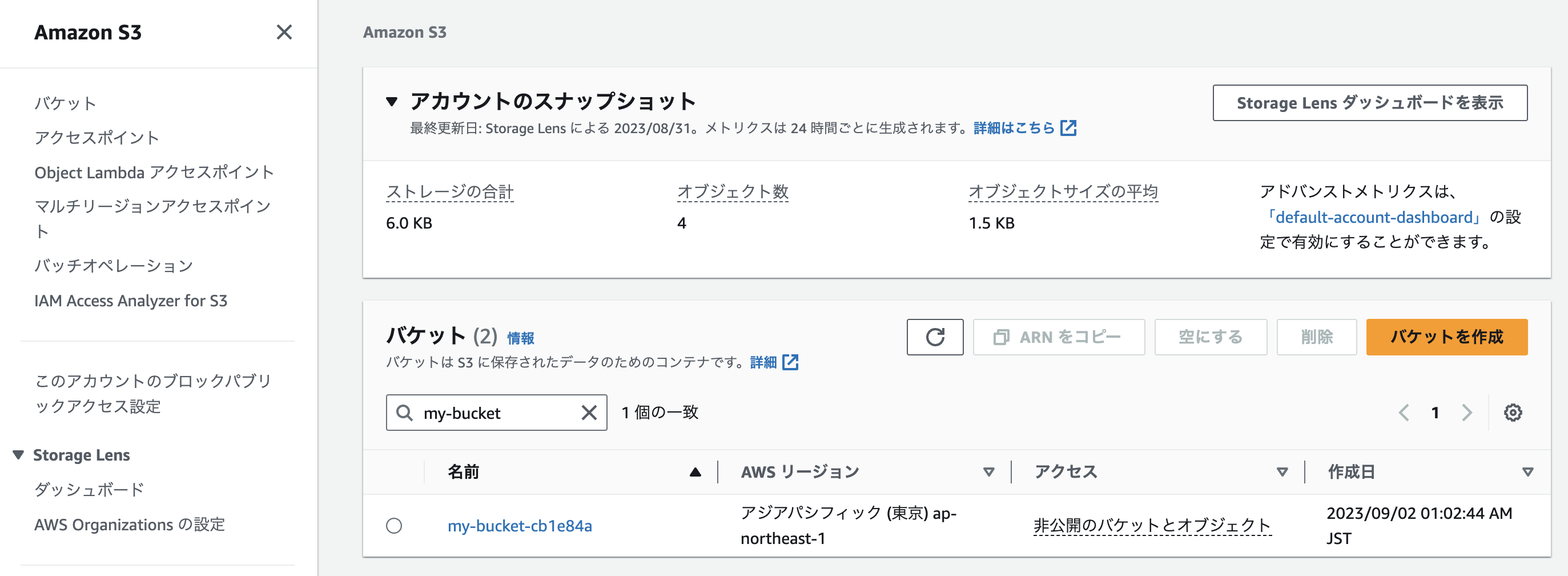Click creation date 2023/09/02 01:02:44 AM
Image resolution: width=1568 pixels, height=576 pixels.
tap(1420, 513)
